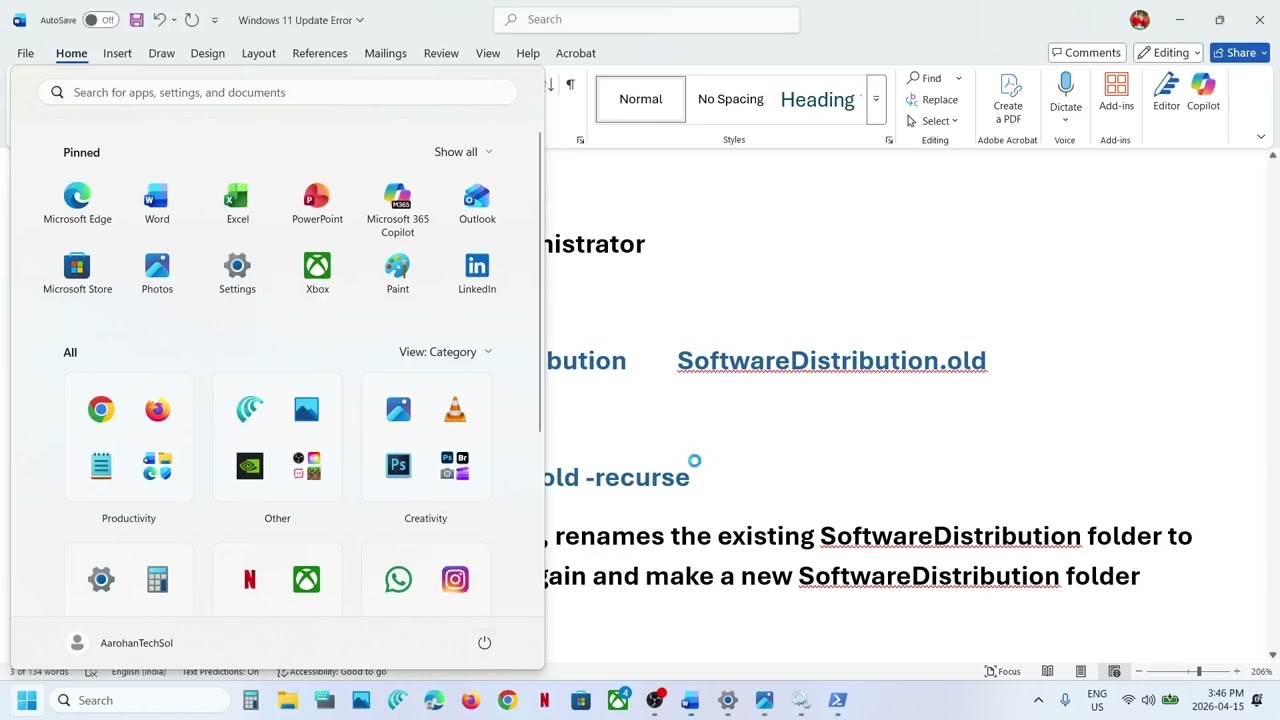Viewport: 1280px width, 720px height.
Task: Open the View: Category dropdown
Action: click(x=445, y=352)
